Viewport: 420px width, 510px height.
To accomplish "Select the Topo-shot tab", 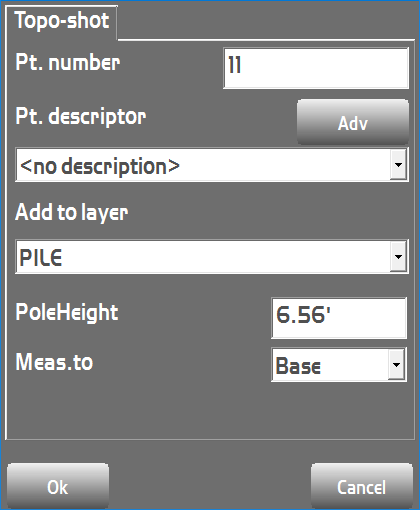I will tap(62, 22).
